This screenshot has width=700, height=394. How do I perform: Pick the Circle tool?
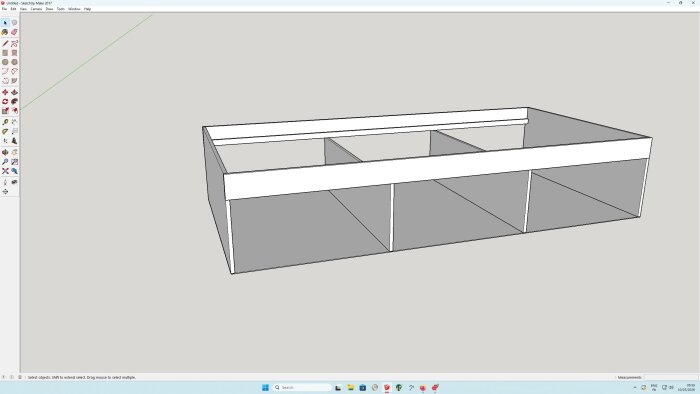coord(5,62)
